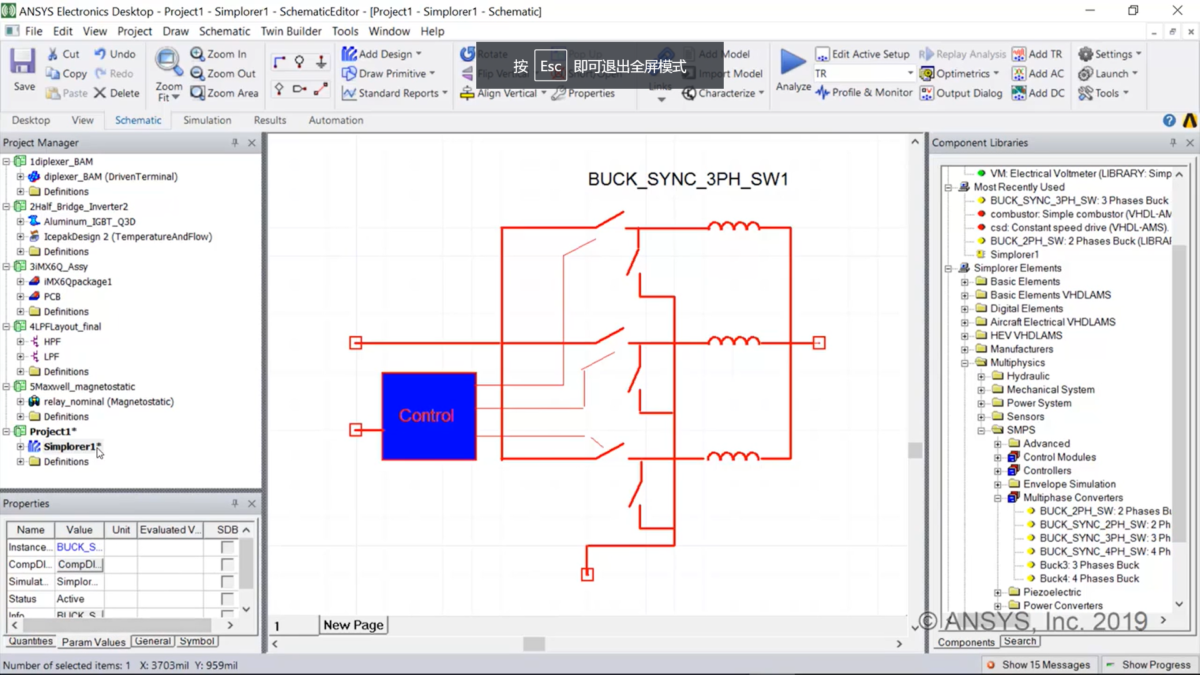Click Show Progress button
Image resolution: width=1200 pixels, height=675 pixels.
1148,665
